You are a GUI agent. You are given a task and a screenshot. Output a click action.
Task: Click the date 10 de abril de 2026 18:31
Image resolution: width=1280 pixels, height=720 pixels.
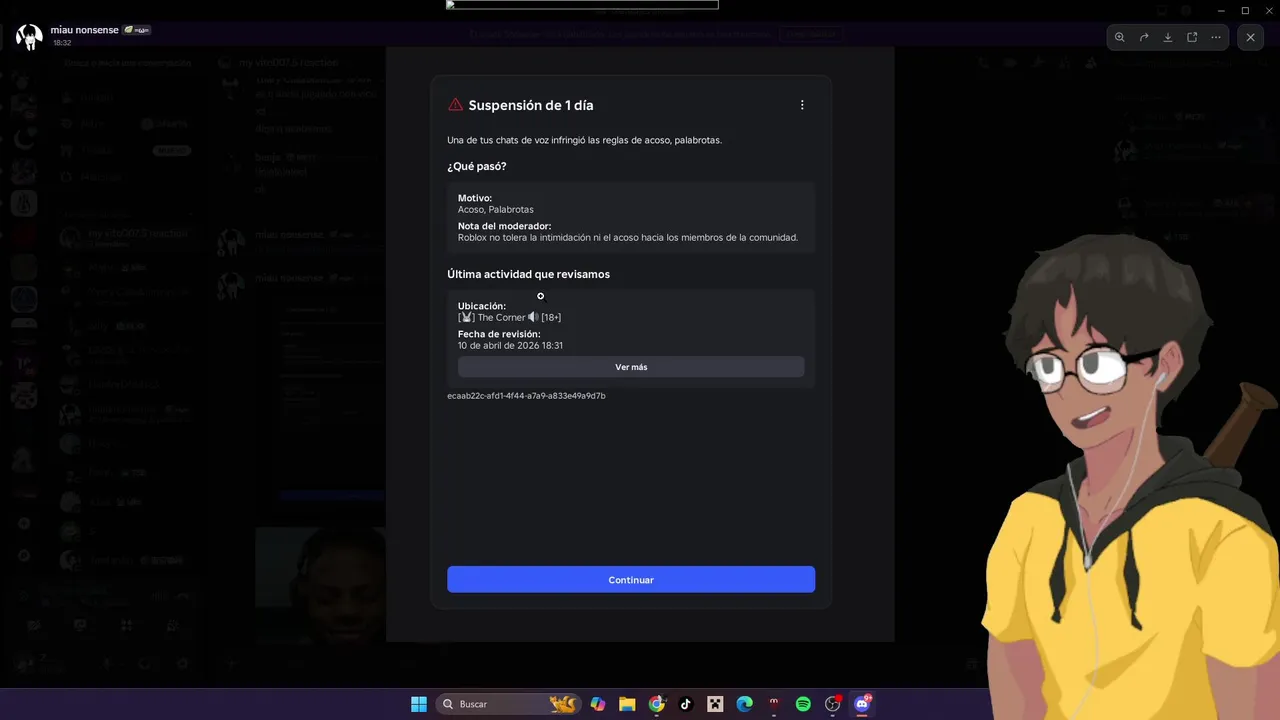click(x=510, y=345)
